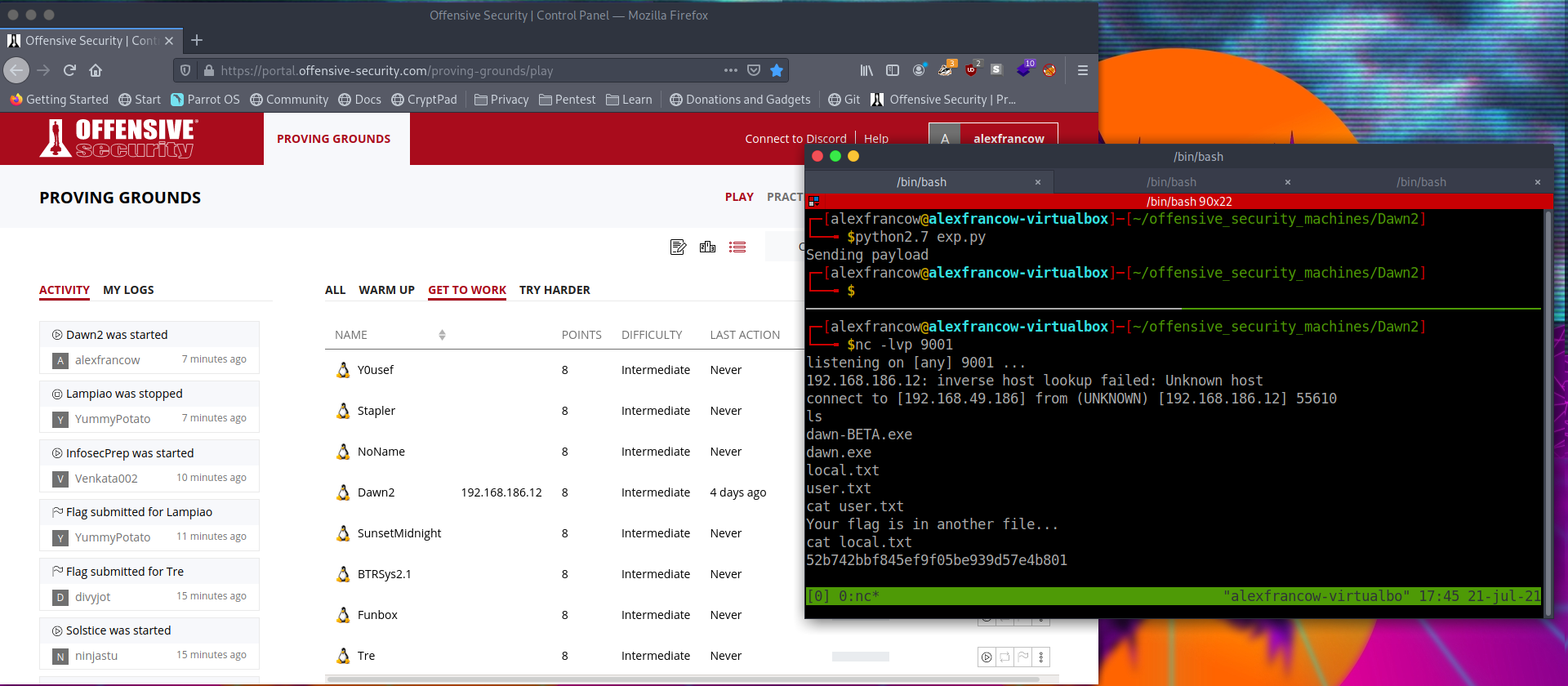Click the YummyPotato user in Lampiao stopped entry
This screenshot has height=686, width=1568.
[113, 419]
